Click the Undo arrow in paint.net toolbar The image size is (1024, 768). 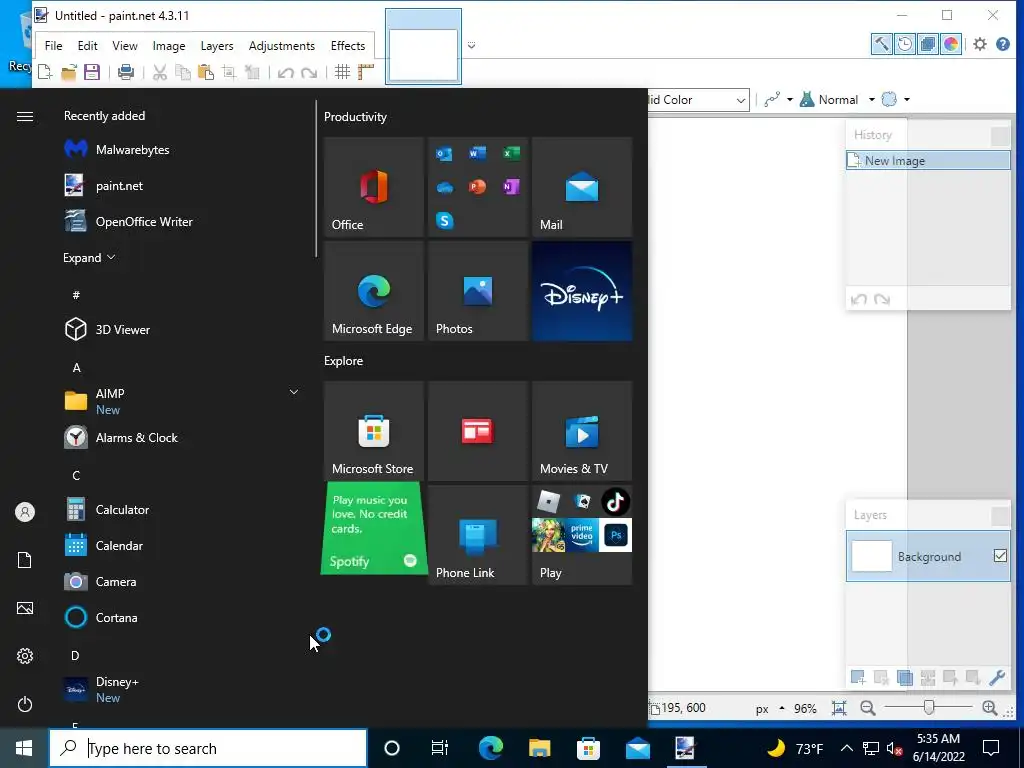click(x=285, y=72)
